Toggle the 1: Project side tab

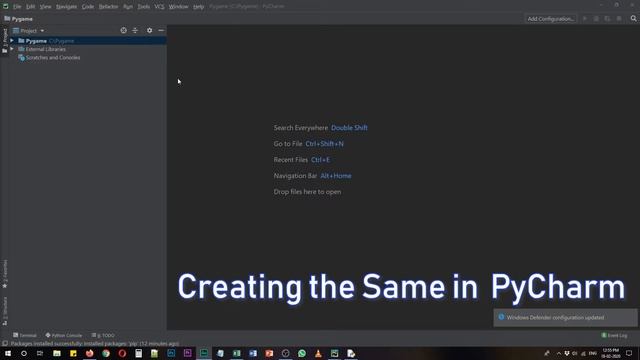click(x=5, y=40)
